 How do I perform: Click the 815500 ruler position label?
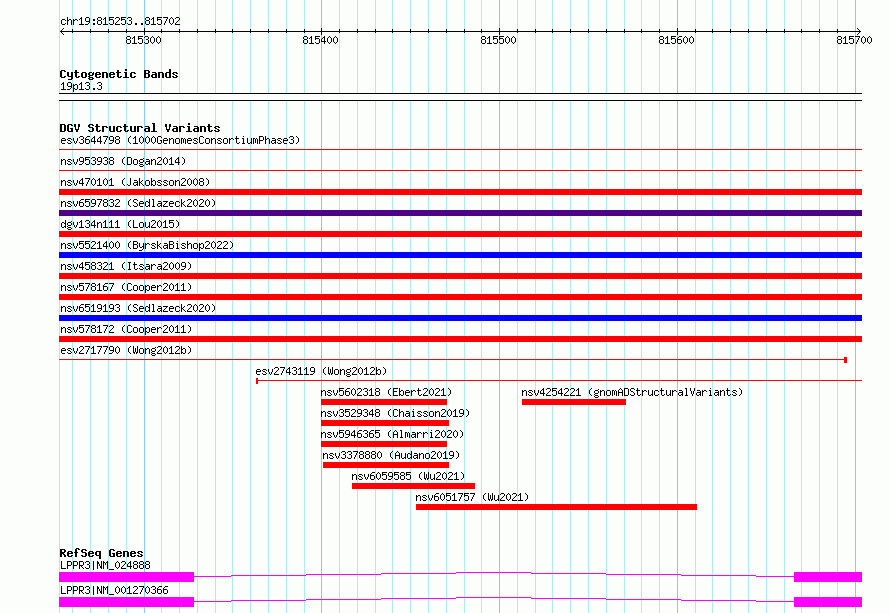click(x=498, y=40)
